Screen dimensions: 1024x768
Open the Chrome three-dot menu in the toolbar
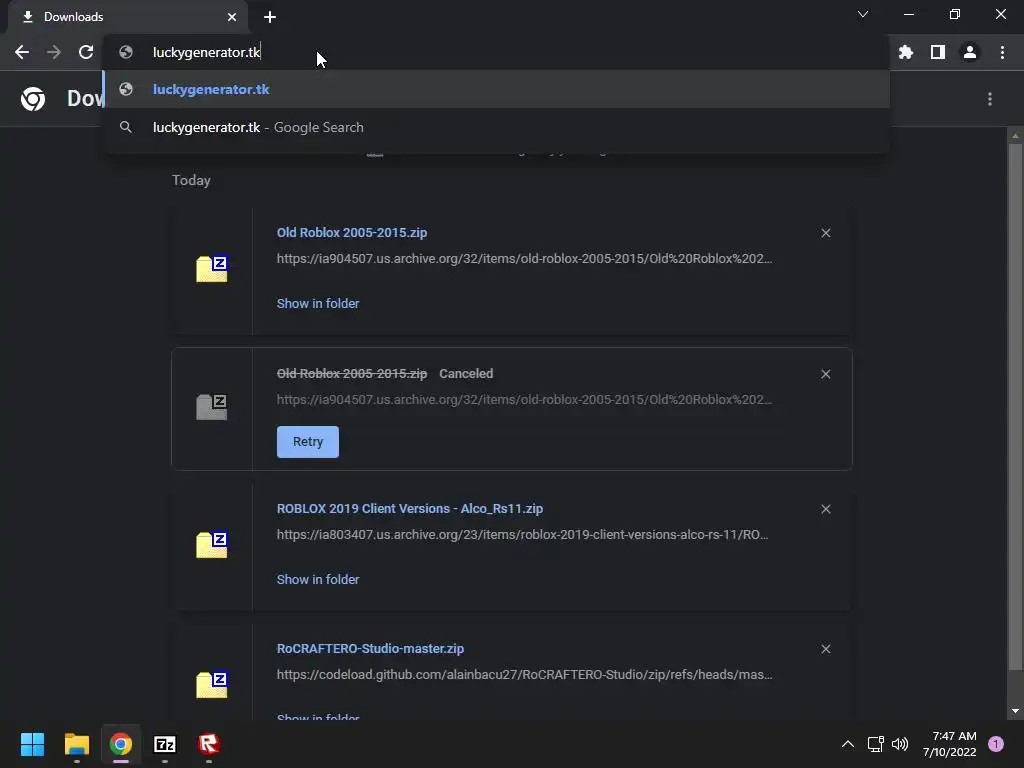(x=1002, y=52)
